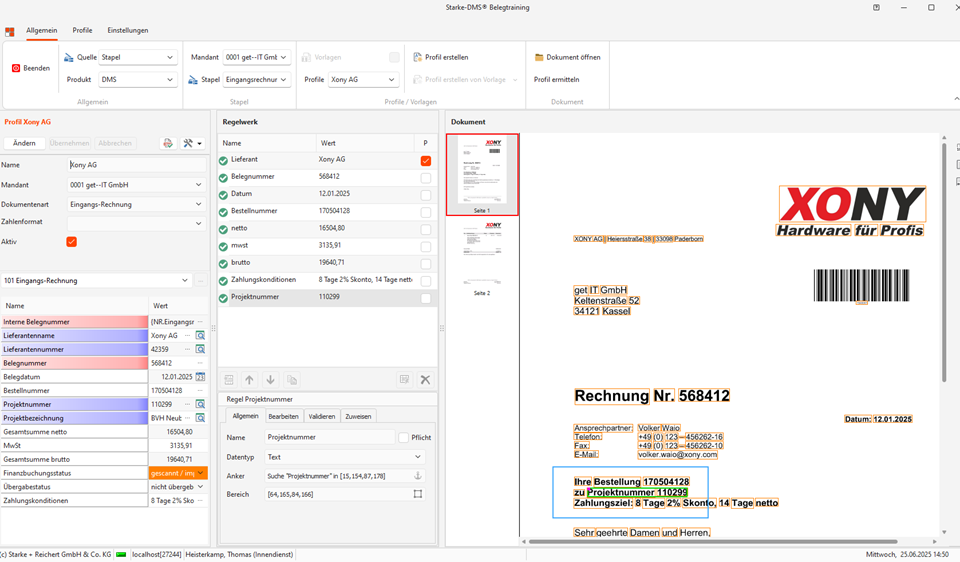Collapse the ribbon with chevron icon
This screenshot has width=960, height=562.
(956, 99)
